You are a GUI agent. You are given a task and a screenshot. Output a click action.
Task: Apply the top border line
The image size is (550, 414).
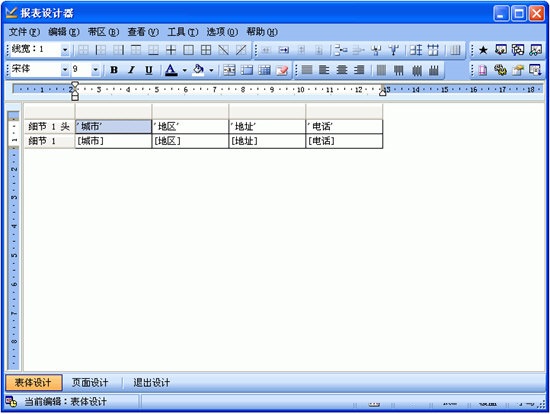pos(136,50)
